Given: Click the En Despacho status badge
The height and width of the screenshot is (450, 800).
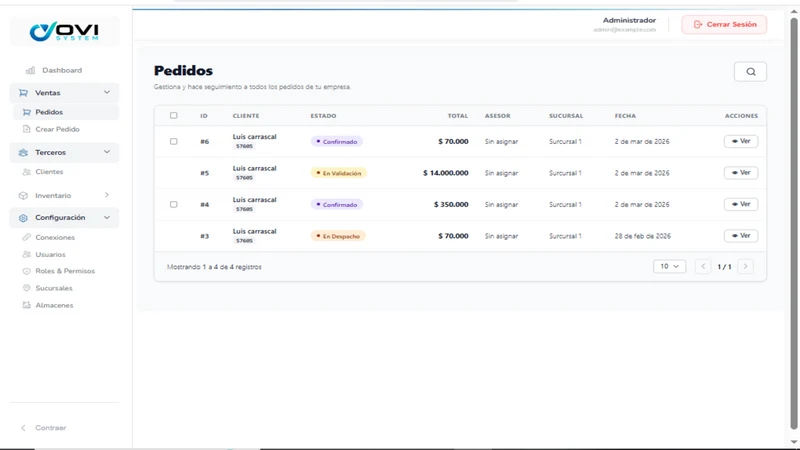Looking at the screenshot, I should tap(338, 236).
